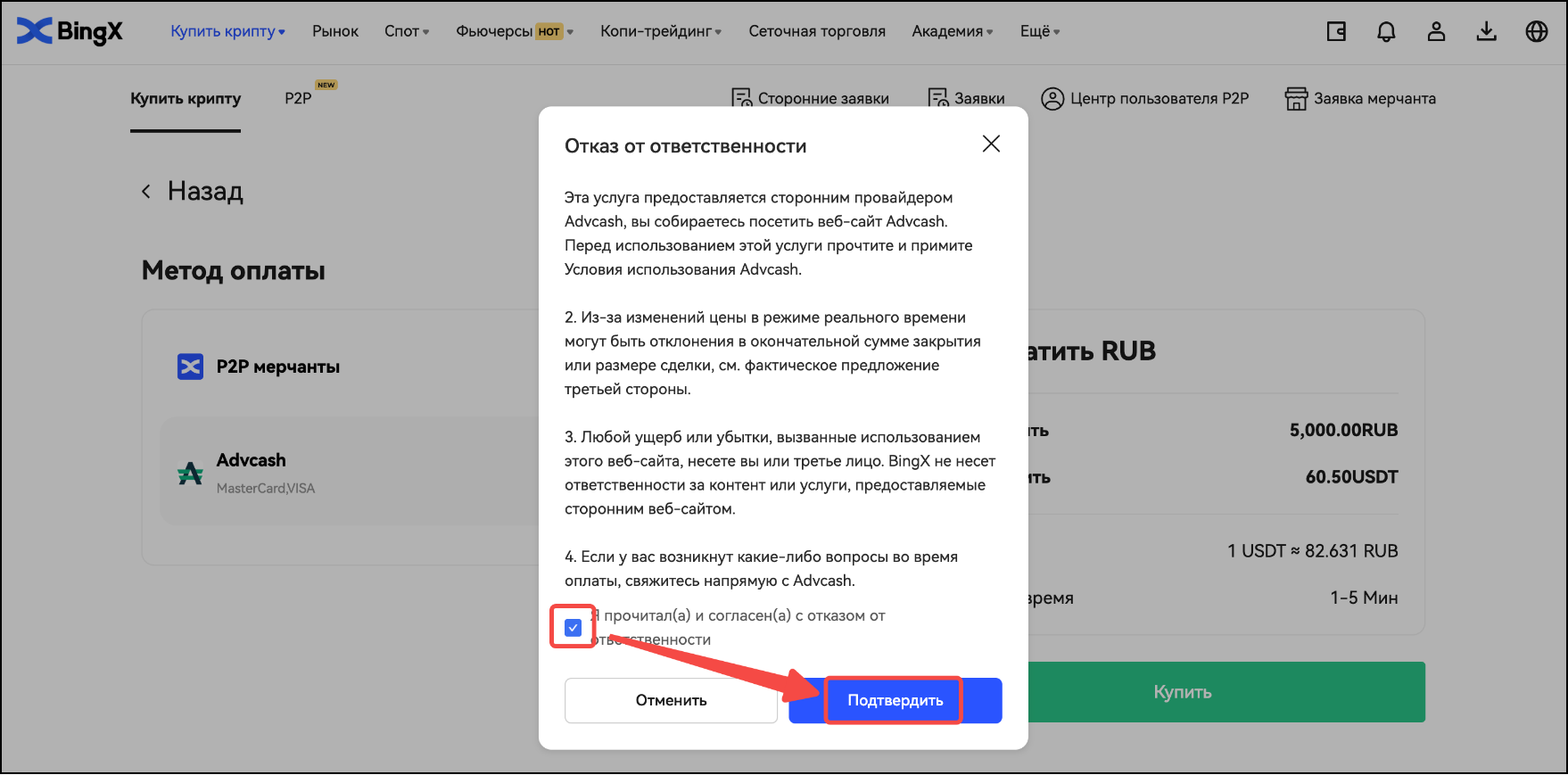Click the download app icon
Viewport: 1568px width, 775px height.
[x=1486, y=31]
